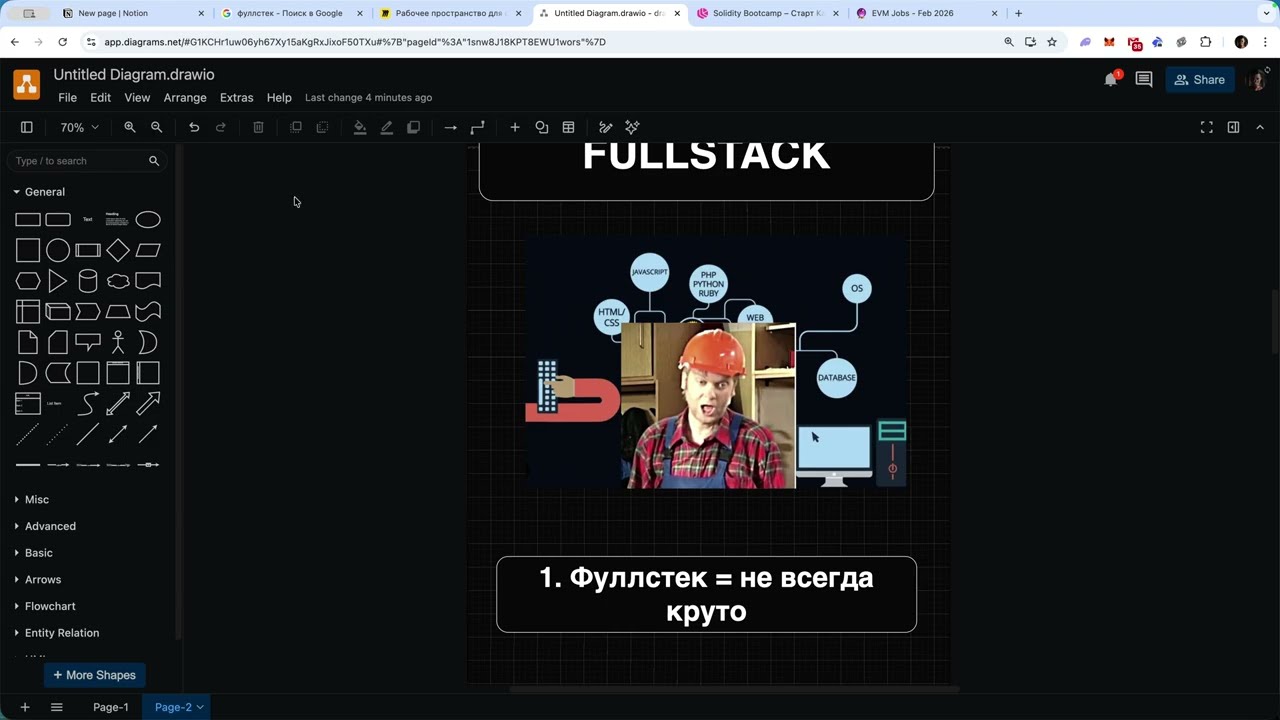
Task: Open the Help menu
Action: coord(279,97)
